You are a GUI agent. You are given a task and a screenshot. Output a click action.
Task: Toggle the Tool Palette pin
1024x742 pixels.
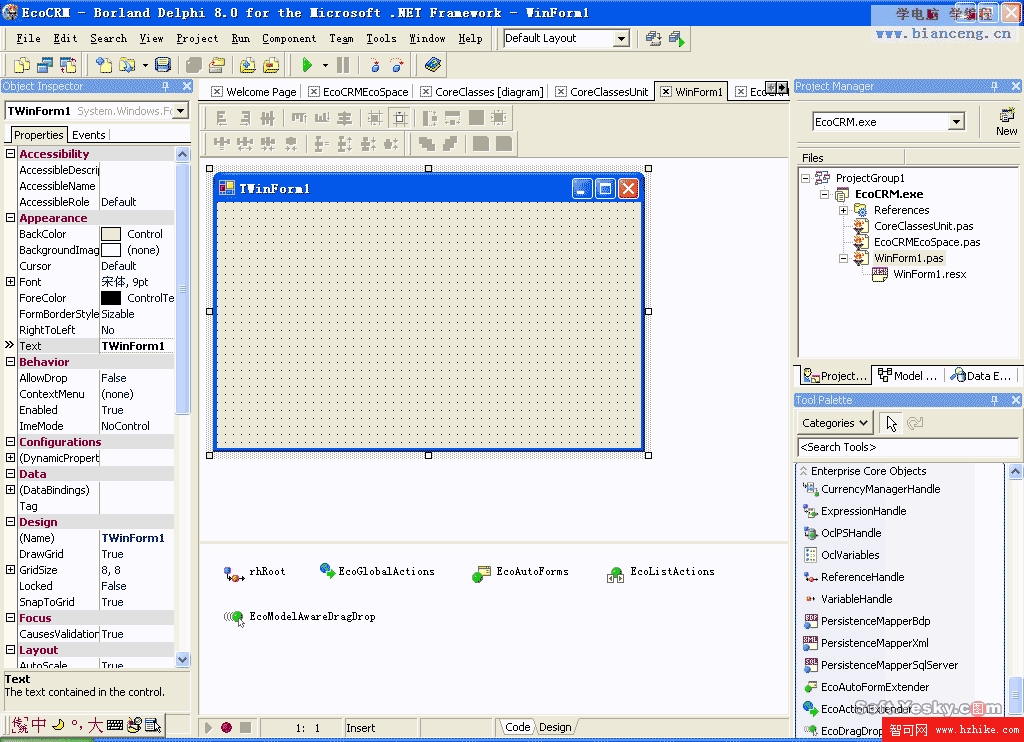click(995, 400)
